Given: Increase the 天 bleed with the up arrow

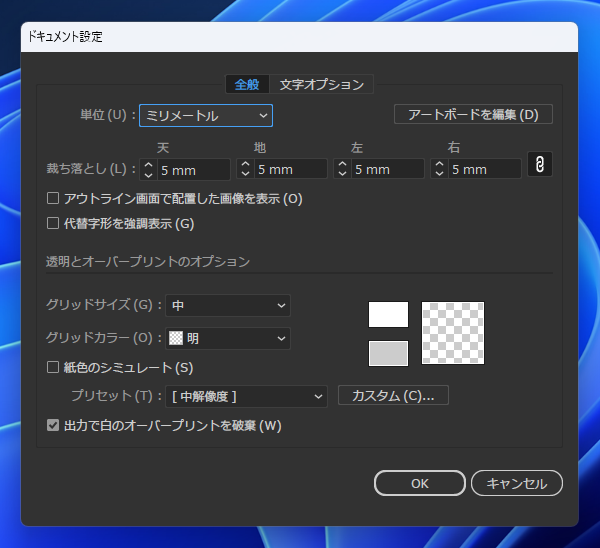Looking at the screenshot, I should (148, 165).
